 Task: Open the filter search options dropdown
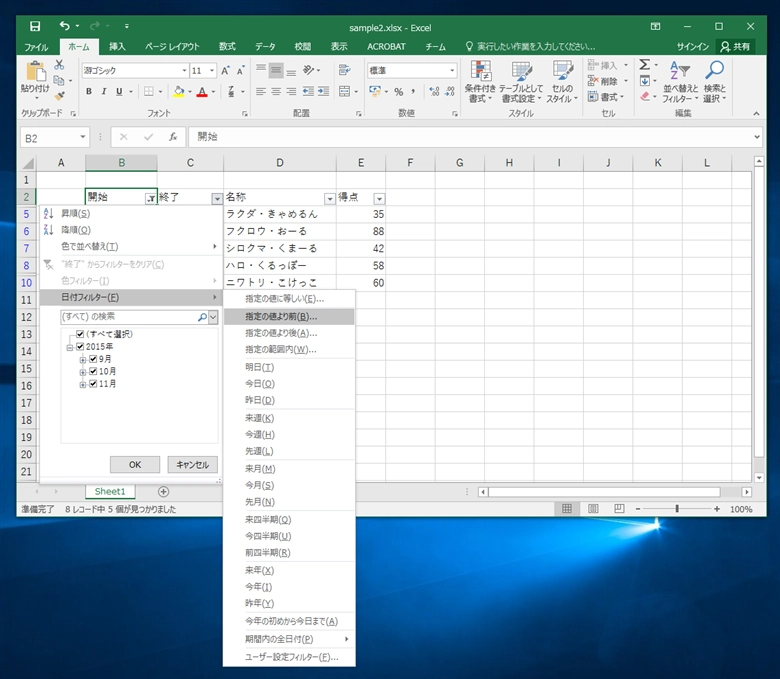(213, 317)
